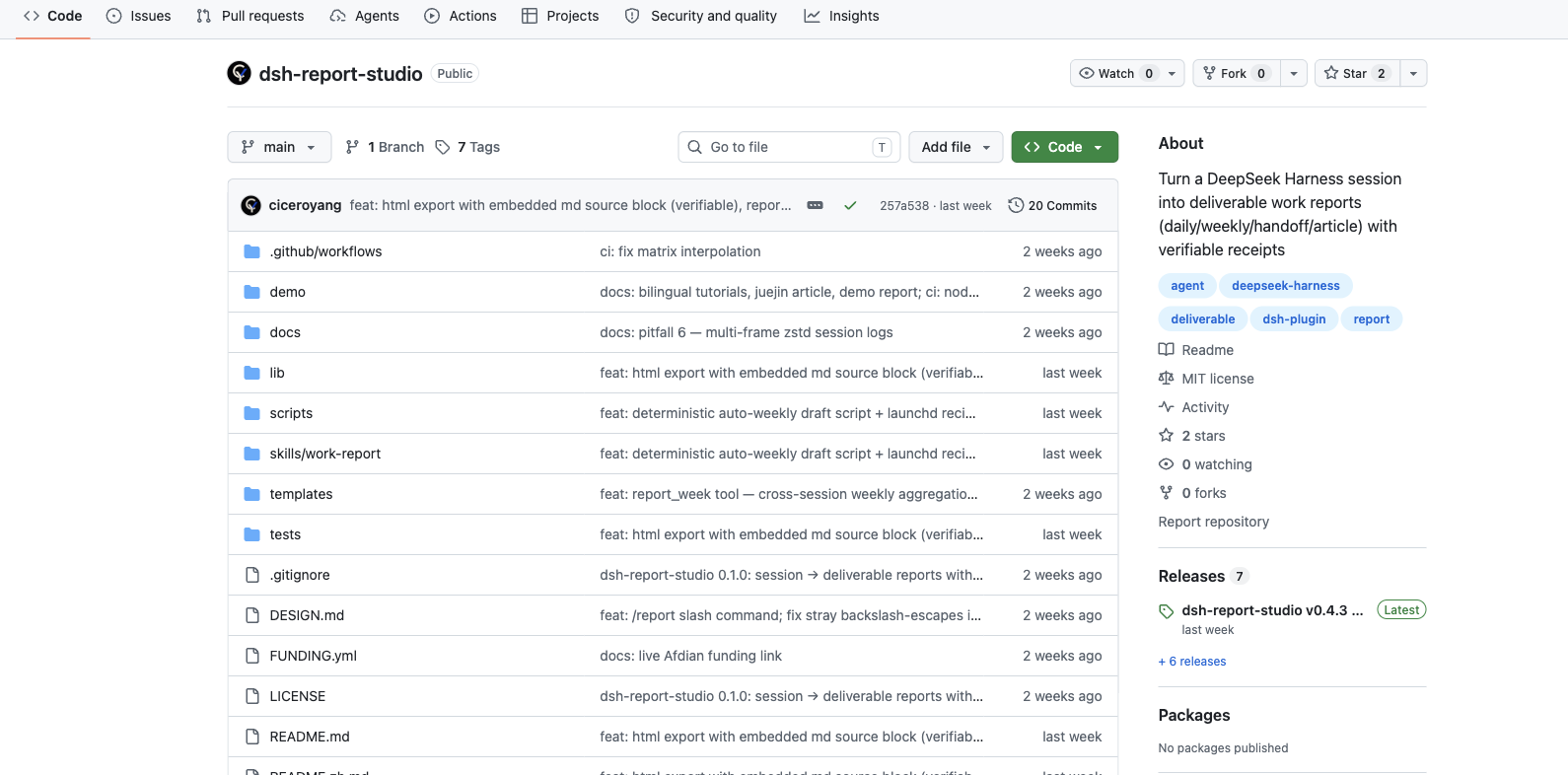Open the Add file dropdown
1568x775 pixels.
956,147
